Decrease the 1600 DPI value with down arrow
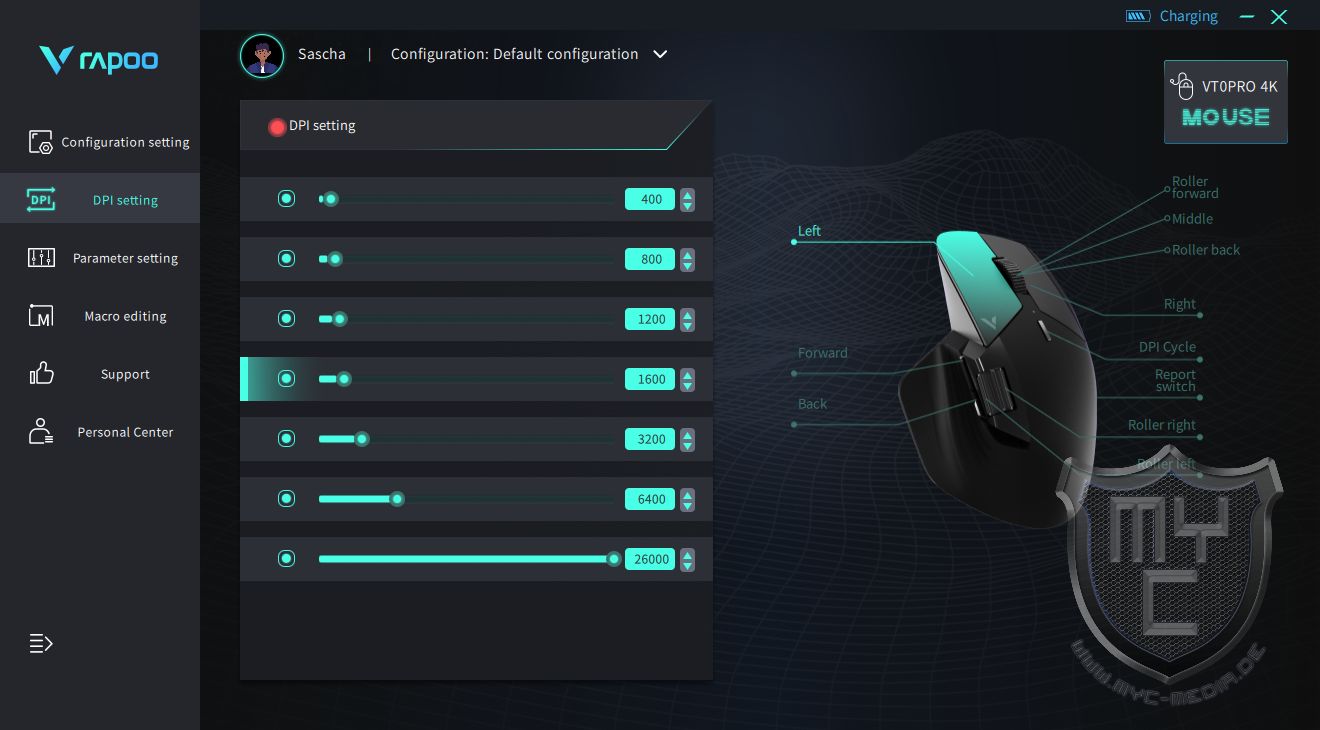 click(687, 385)
